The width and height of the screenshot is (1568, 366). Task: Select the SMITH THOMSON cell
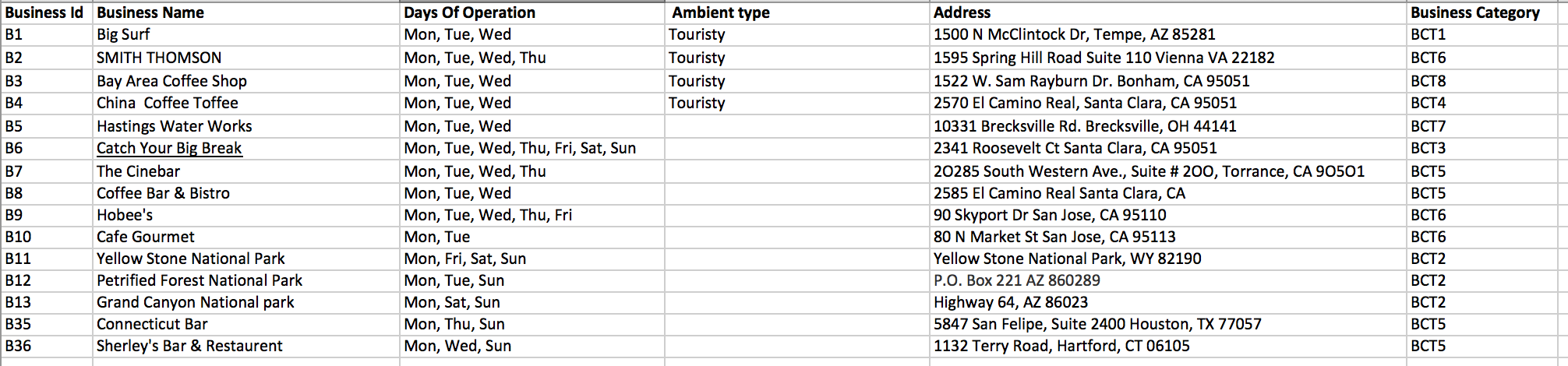(245, 58)
